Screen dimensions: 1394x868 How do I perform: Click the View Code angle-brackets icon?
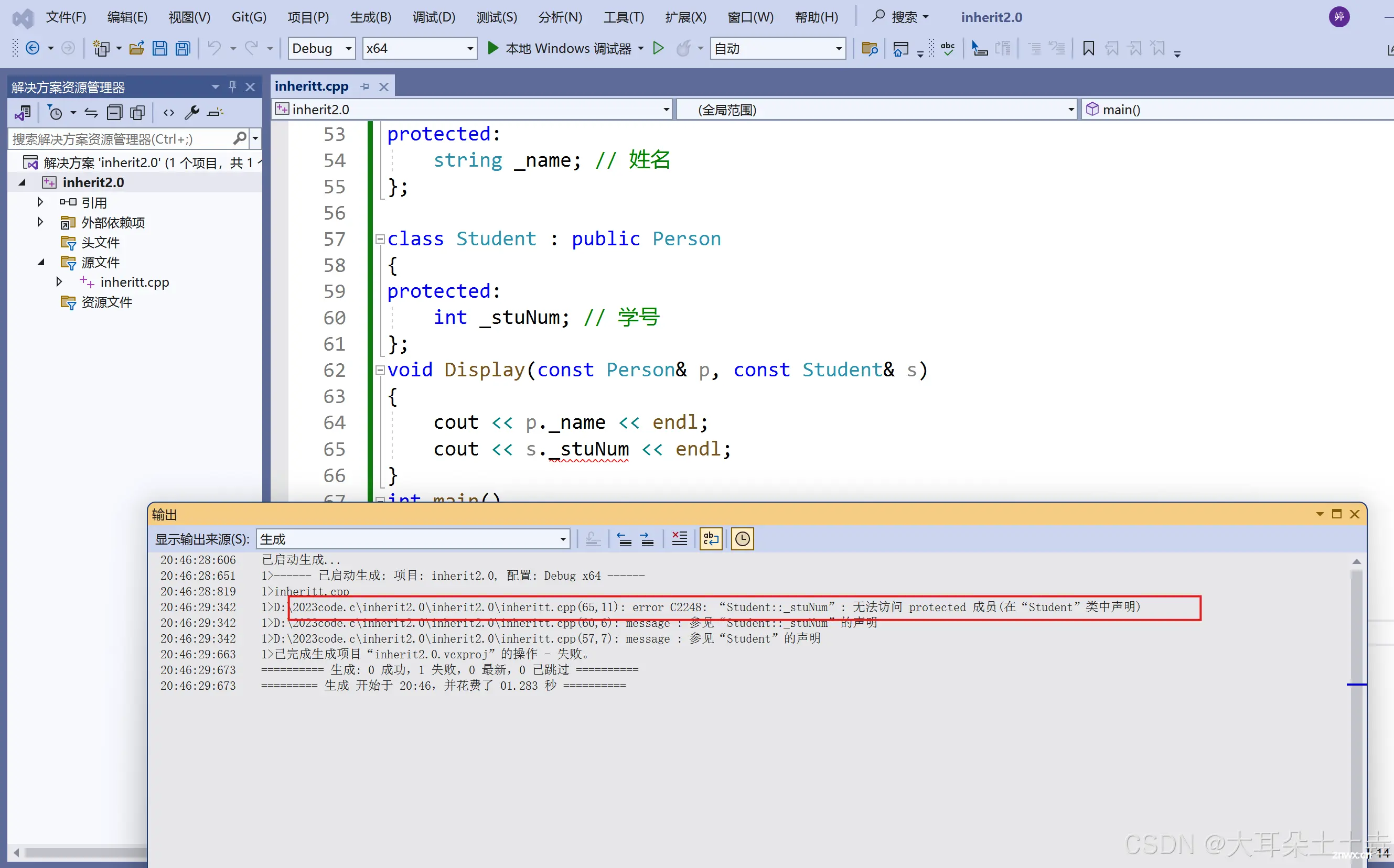click(168, 113)
